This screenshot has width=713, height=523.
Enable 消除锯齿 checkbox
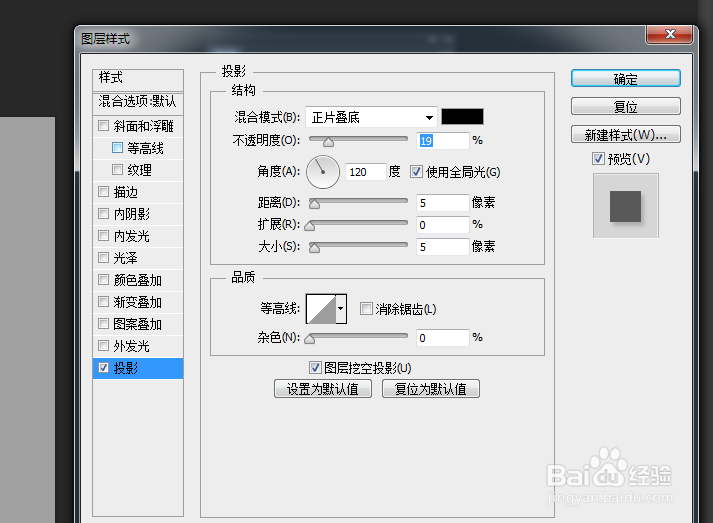(x=366, y=309)
